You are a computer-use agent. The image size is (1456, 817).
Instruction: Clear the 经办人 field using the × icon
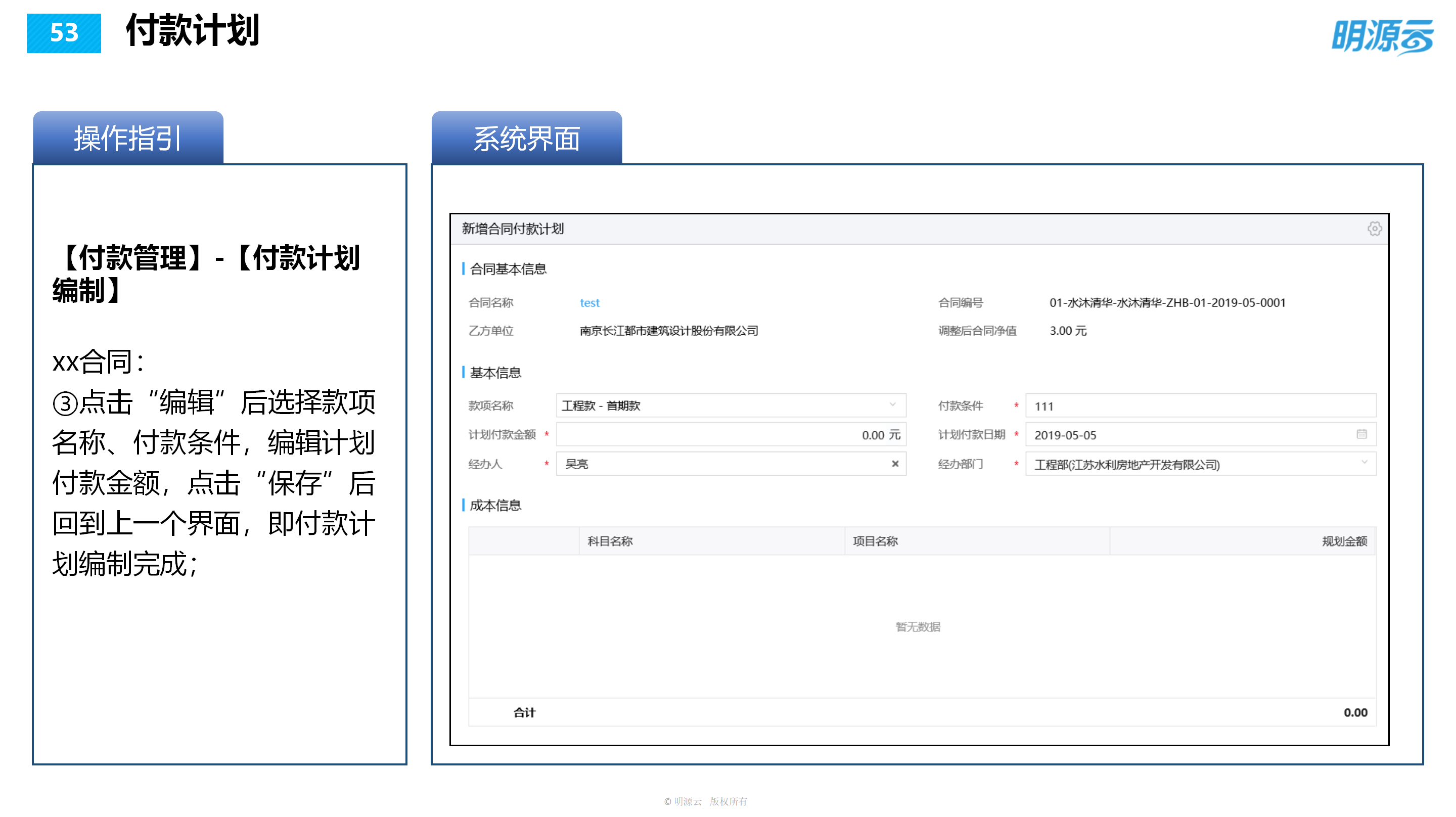[x=895, y=464]
